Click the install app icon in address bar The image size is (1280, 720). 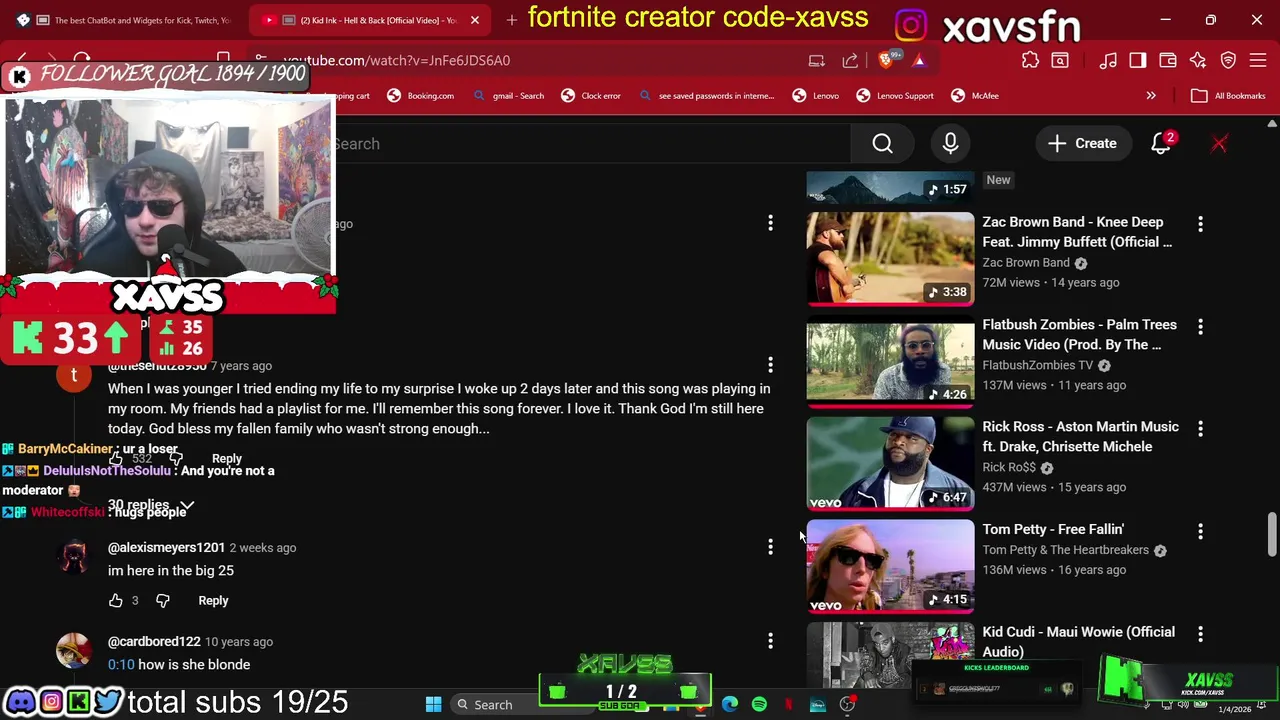pos(817,61)
